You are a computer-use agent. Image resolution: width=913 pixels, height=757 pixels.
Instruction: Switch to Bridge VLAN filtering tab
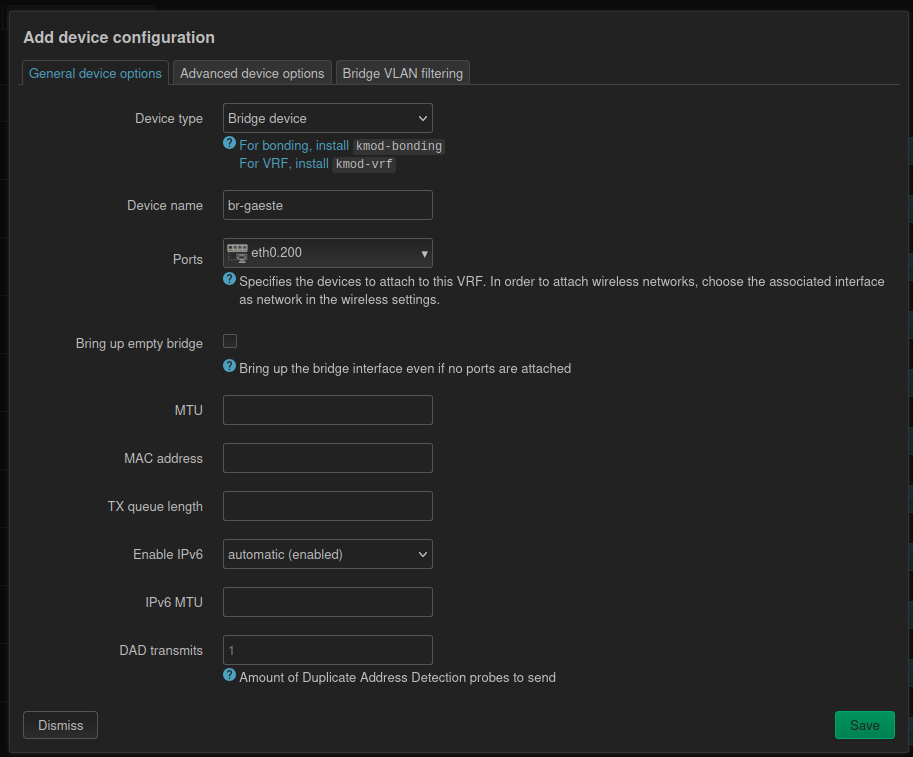click(x=402, y=73)
